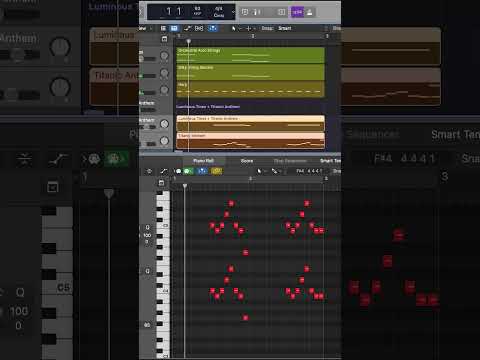The width and height of the screenshot is (480, 360).
Task: Select the cream Luminous Tines region
Action: (250, 123)
